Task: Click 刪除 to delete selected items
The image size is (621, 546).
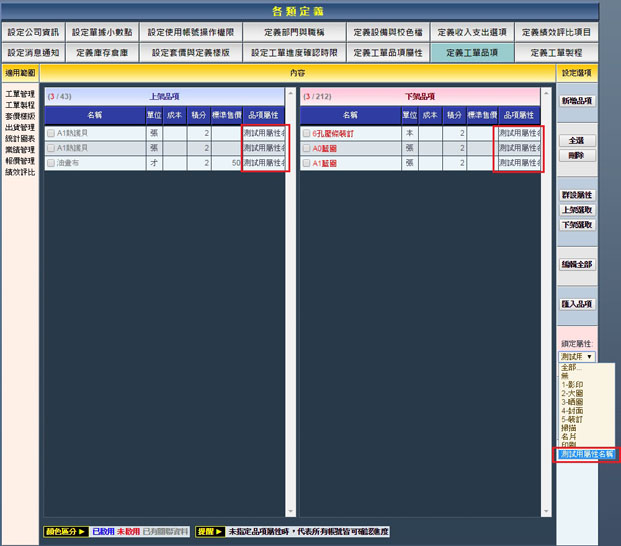Action: (x=576, y=156)
